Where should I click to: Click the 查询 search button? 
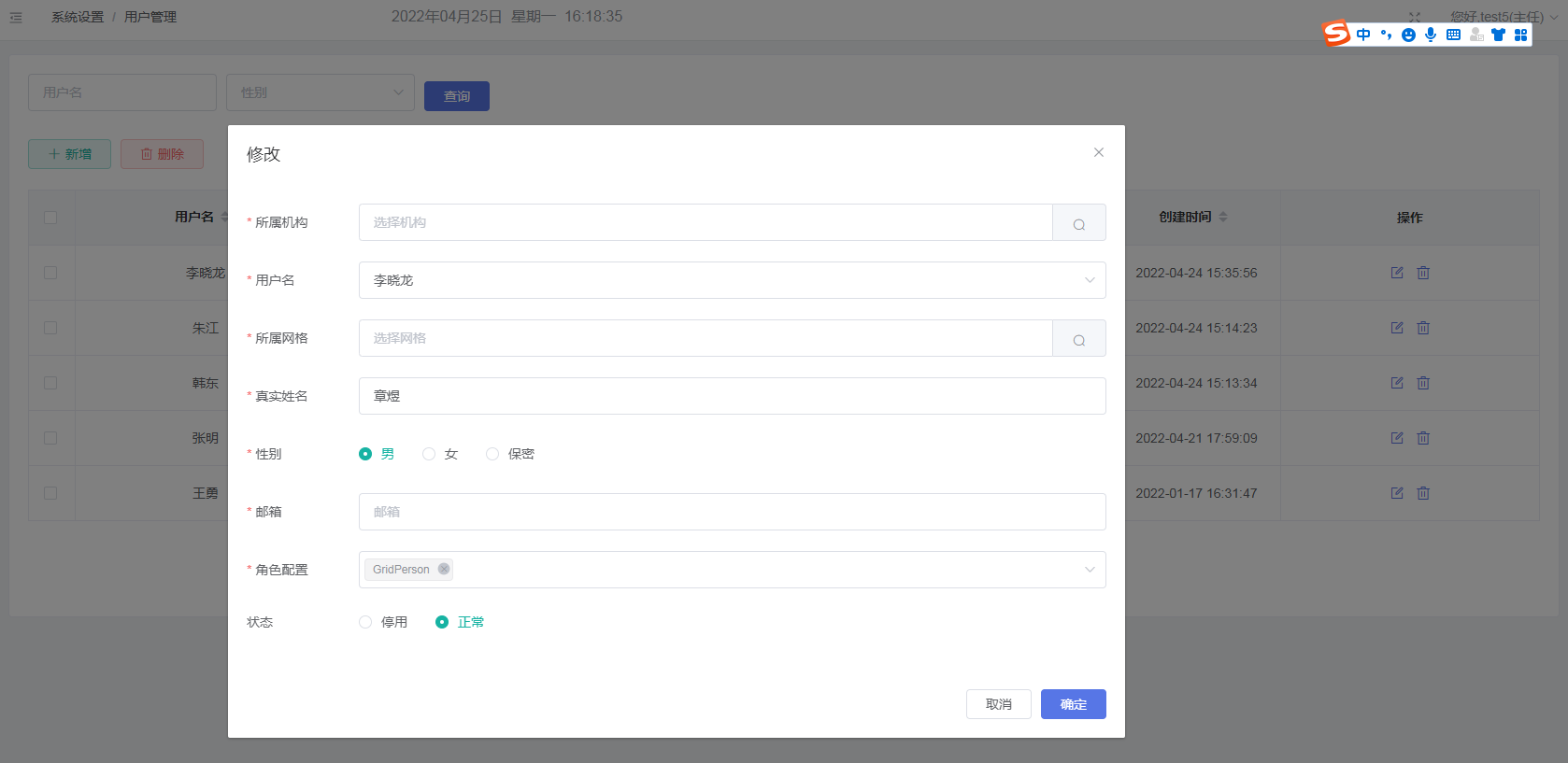pos(457,96)
